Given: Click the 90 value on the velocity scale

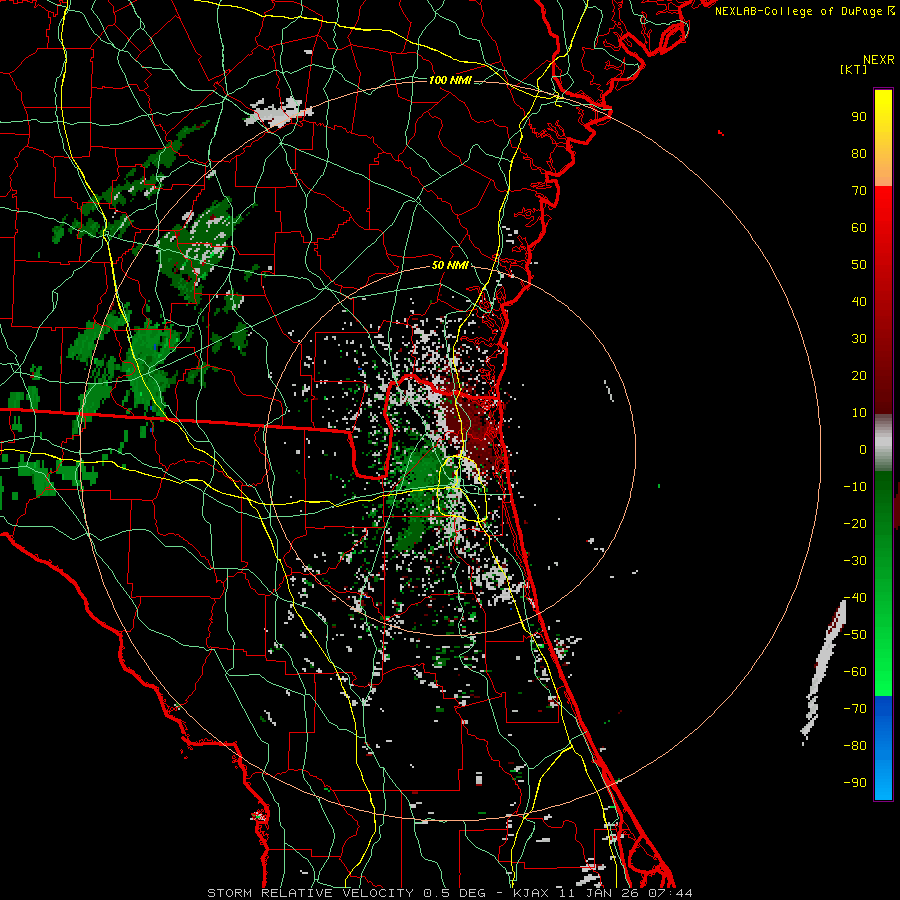Looking at the screenshot, I should pyautogui.click(x=859, y=117).
